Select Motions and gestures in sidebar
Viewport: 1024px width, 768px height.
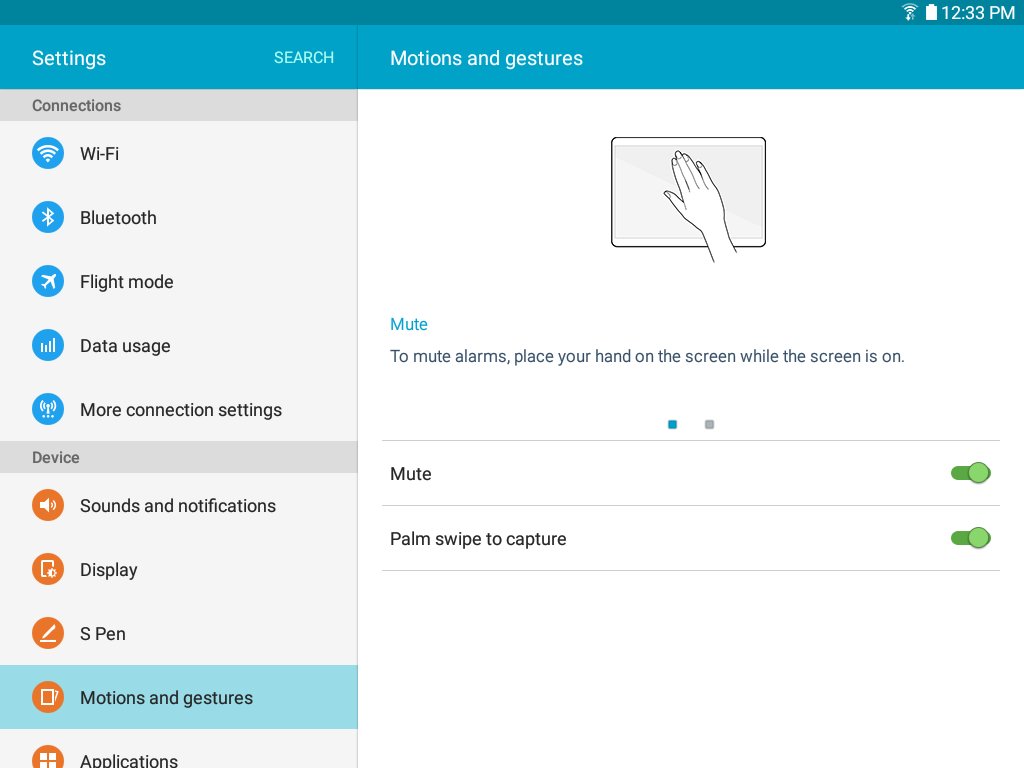coord(179,697)
